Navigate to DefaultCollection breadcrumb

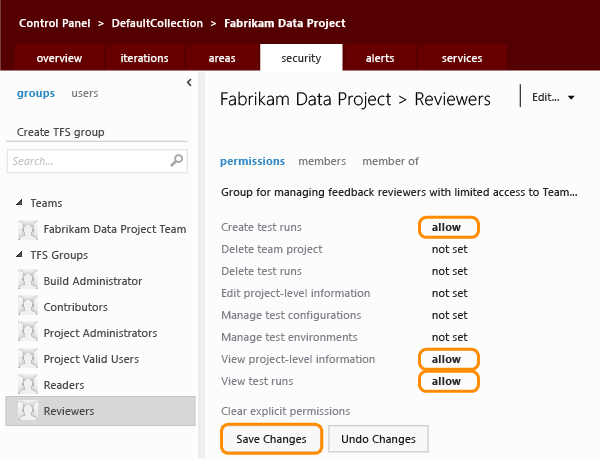pos(157,23)
